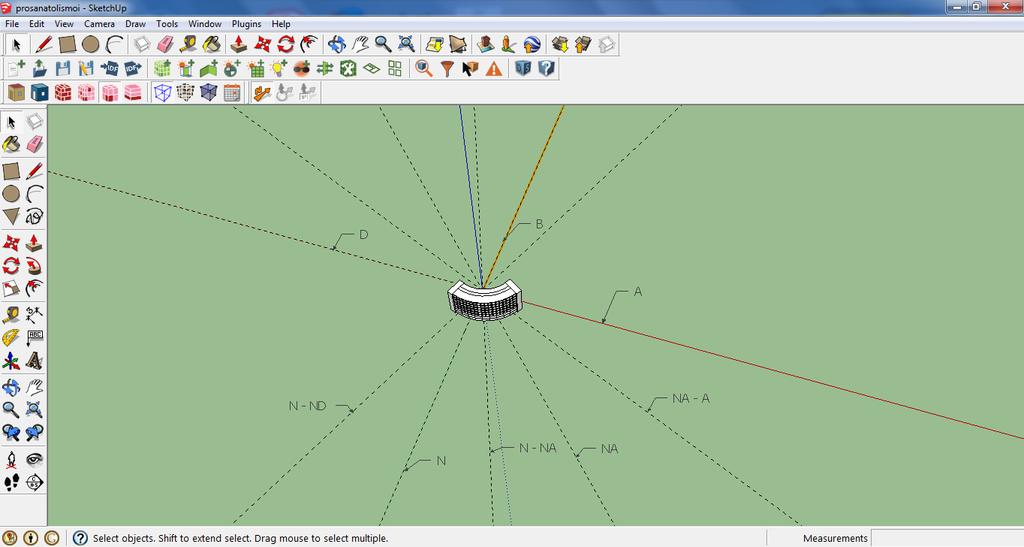Pick the Pan hand tool in top toolbar
This screenshot has width=1024, height=547.
360,44
